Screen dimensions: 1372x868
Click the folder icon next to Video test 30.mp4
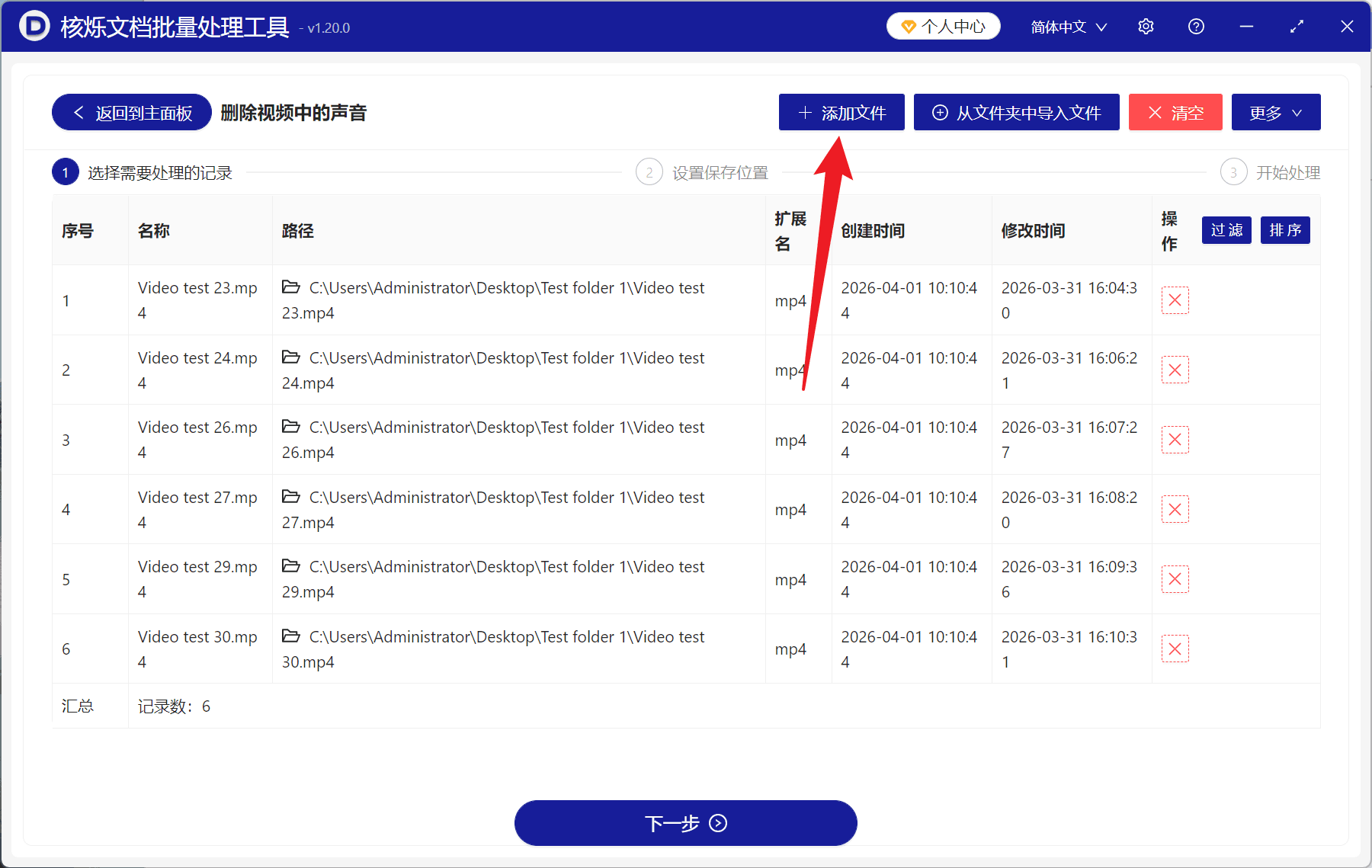291,636
